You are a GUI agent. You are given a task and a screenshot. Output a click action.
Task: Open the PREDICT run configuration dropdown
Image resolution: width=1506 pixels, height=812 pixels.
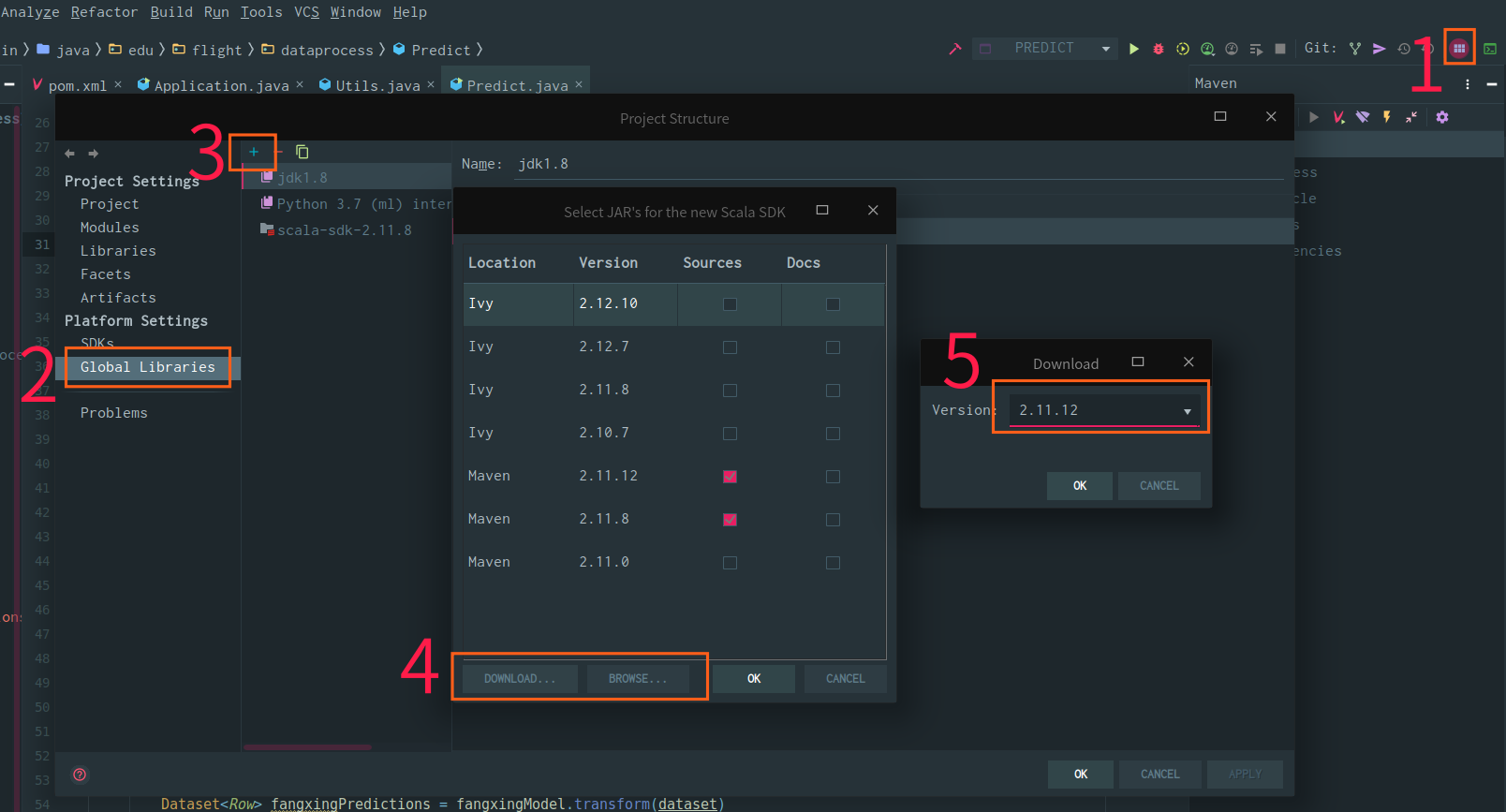coord(1045,48)
